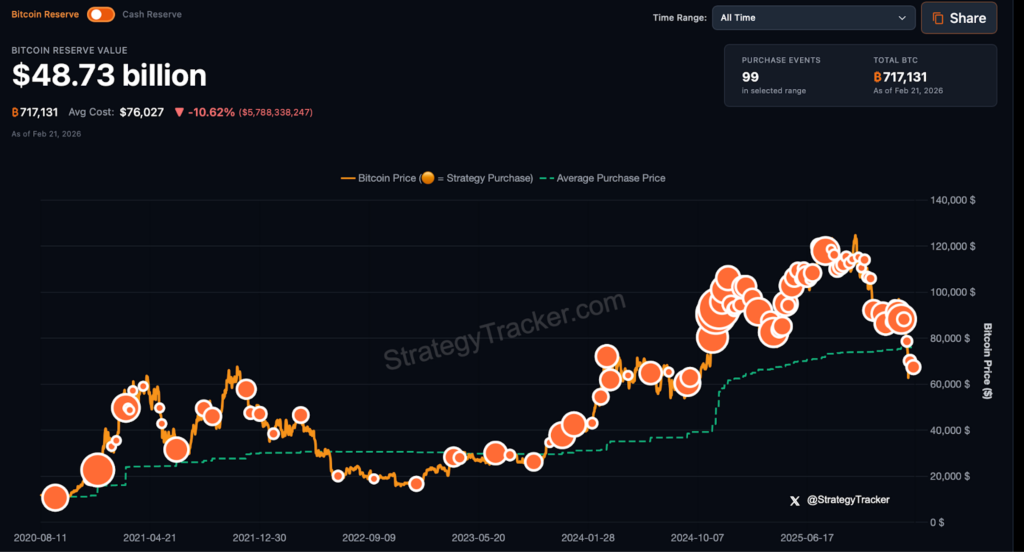Image resolution: width=1024 pixels, height=552 pixels.
Task: Open the @StrategyTracker handle link
Action: pos(847,500)
